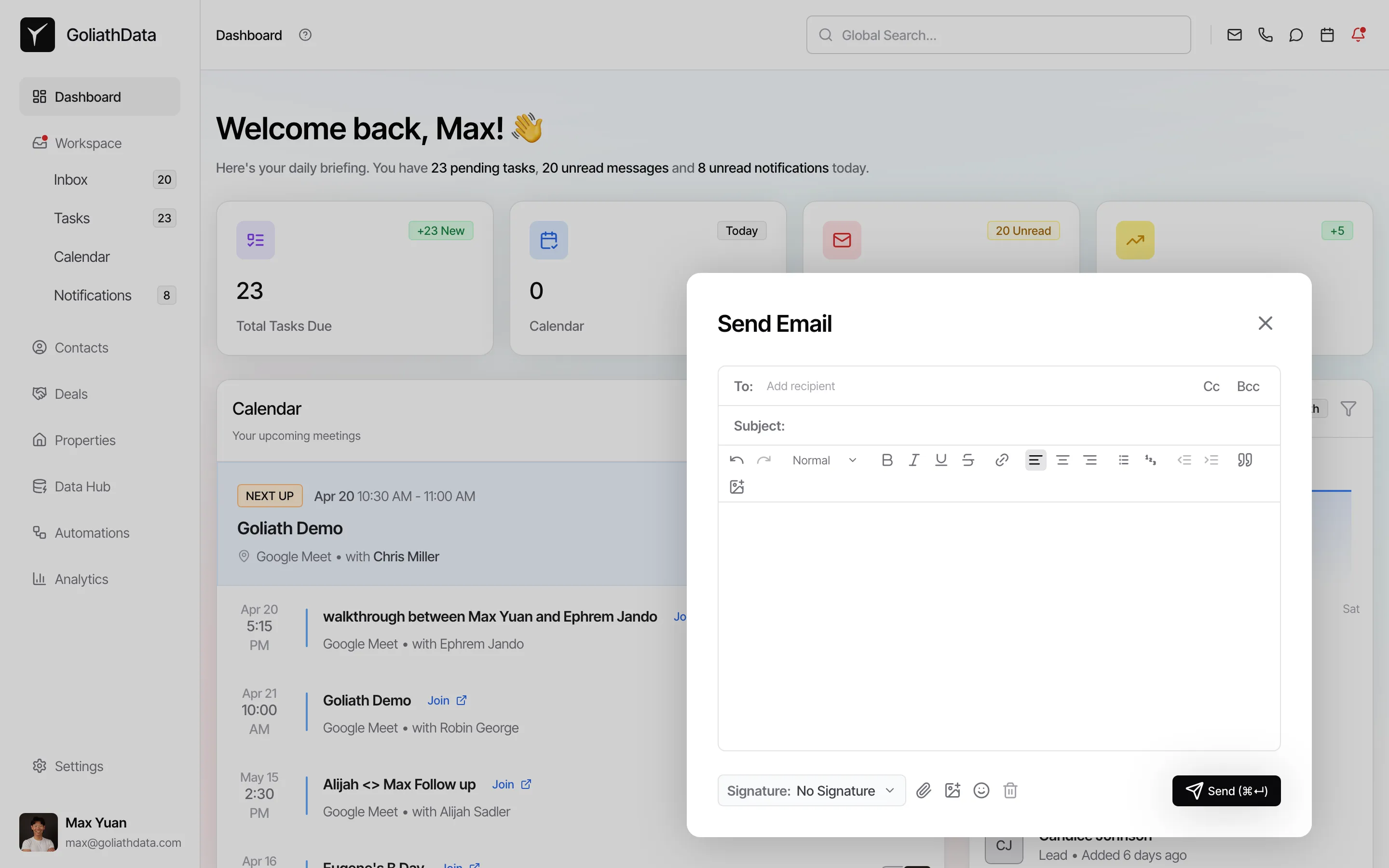
Task: Open the calendar icon in the top bar
Action: coord(1327,34)
